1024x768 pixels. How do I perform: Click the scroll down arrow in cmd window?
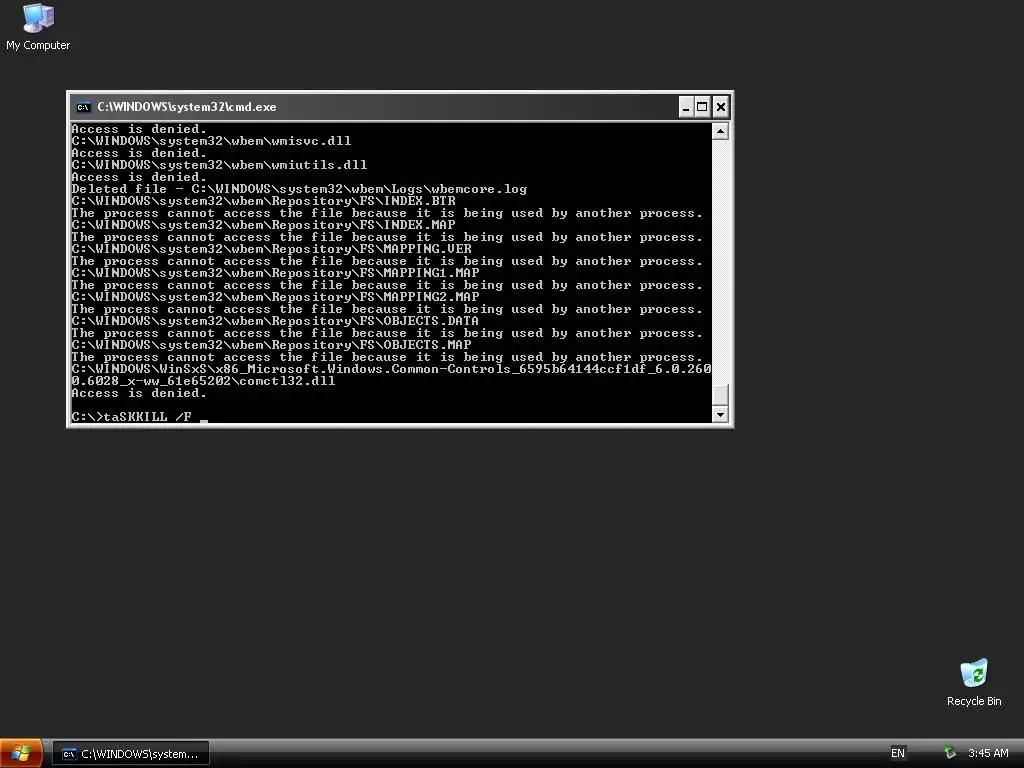pyautogui.click(x=720, y=414)
